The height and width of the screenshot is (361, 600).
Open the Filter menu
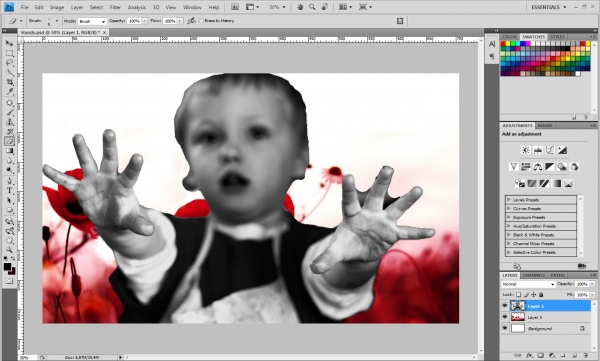(x=115, y=7)
